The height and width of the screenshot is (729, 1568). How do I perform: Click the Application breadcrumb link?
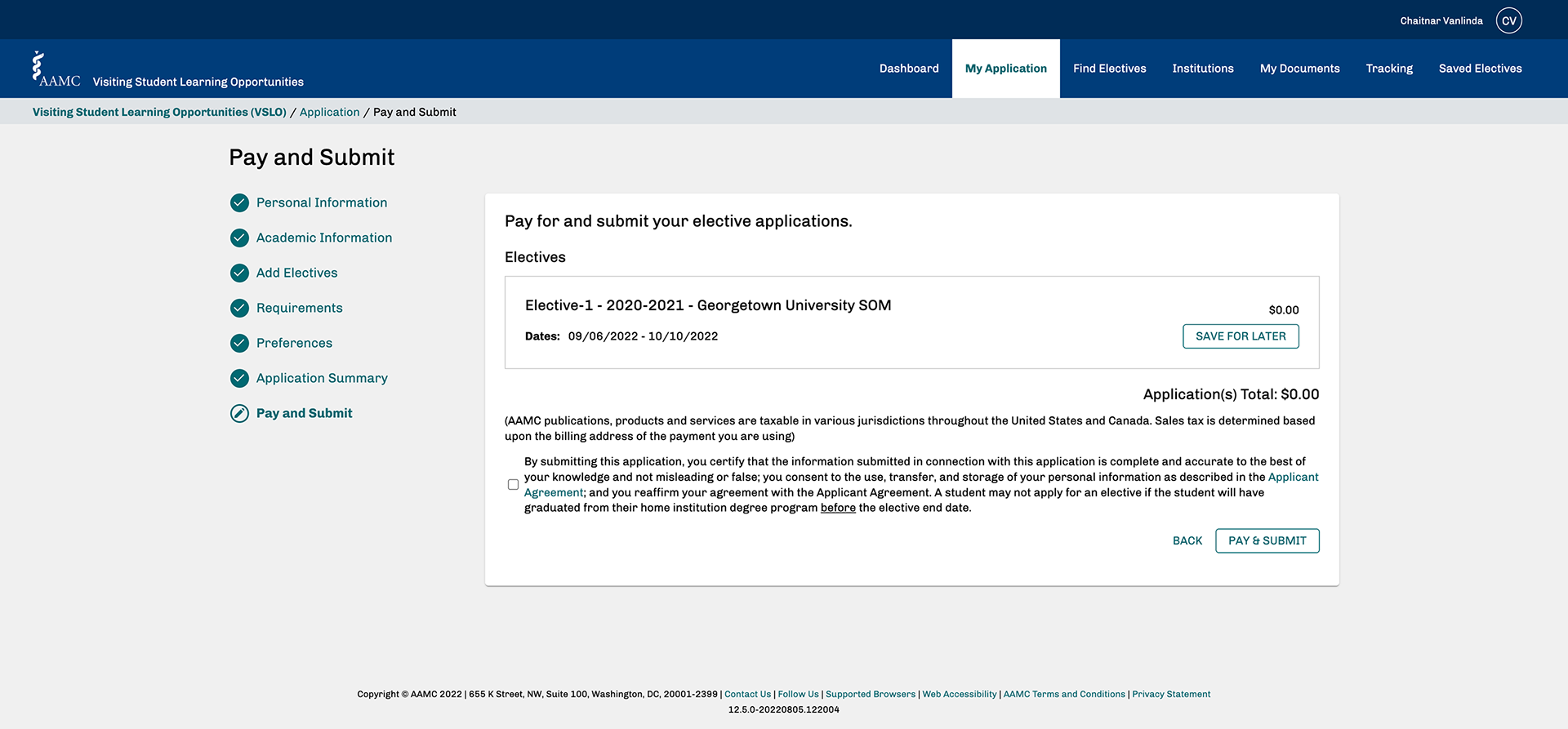[329, 112]
